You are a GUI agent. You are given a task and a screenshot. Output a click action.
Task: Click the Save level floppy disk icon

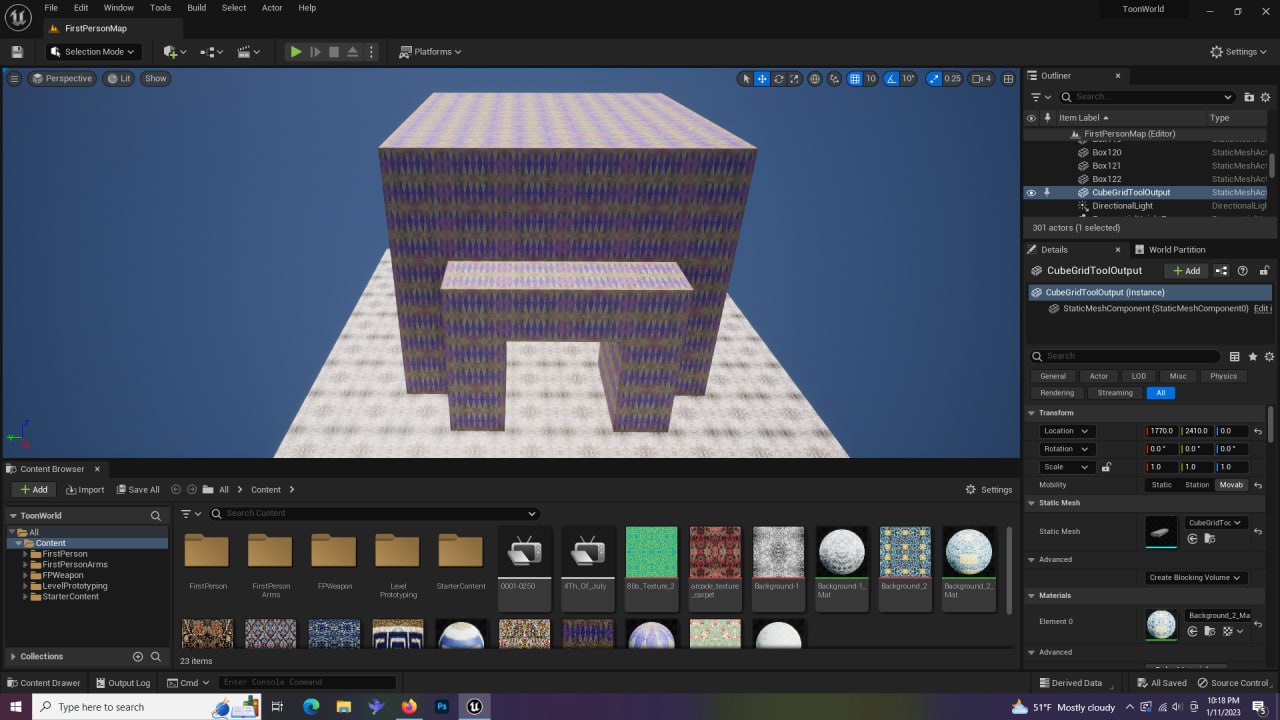click(17, 52)
